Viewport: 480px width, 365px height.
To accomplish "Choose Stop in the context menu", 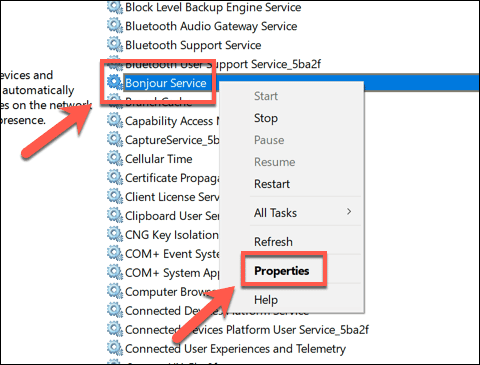I will pos(266,118).
